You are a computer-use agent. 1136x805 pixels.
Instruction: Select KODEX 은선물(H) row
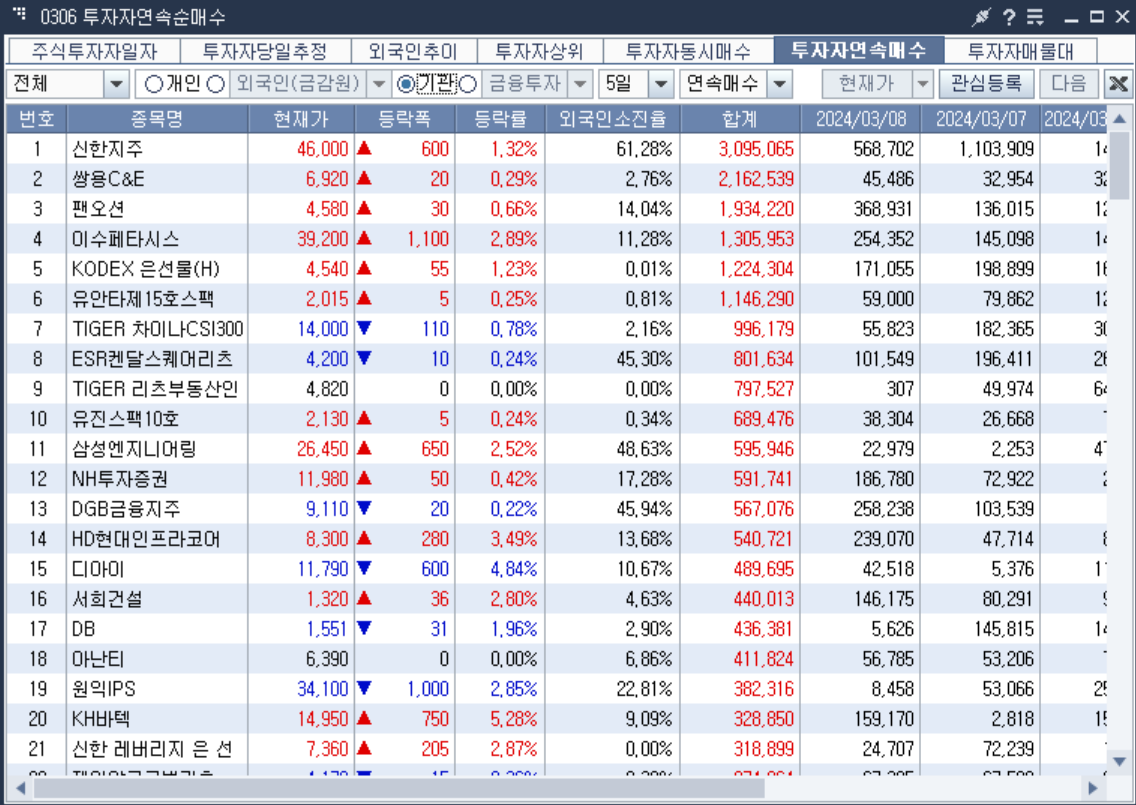pos(556,269)
